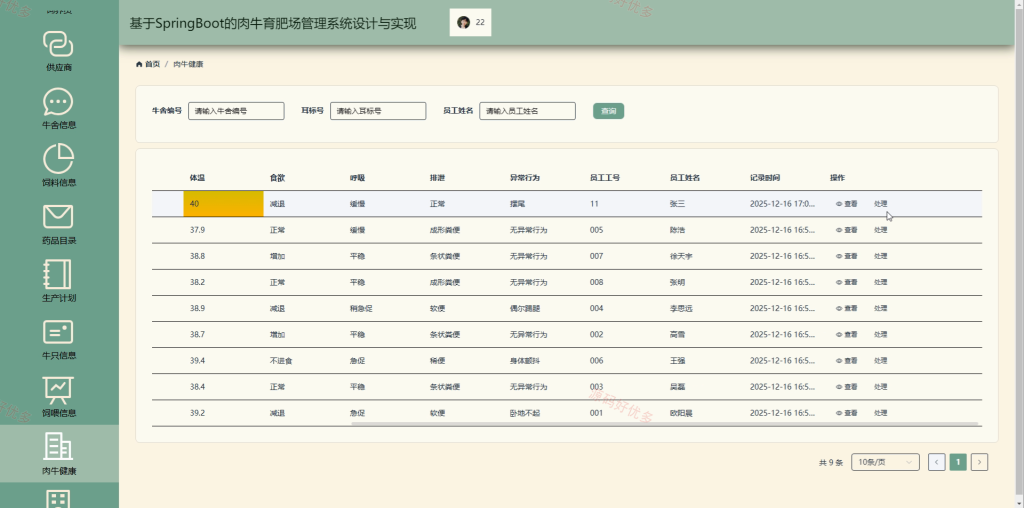Viewport: 1024px width, 508px height.
Task: View the record for employee 吴磊
Action: (x=846, y=387)
